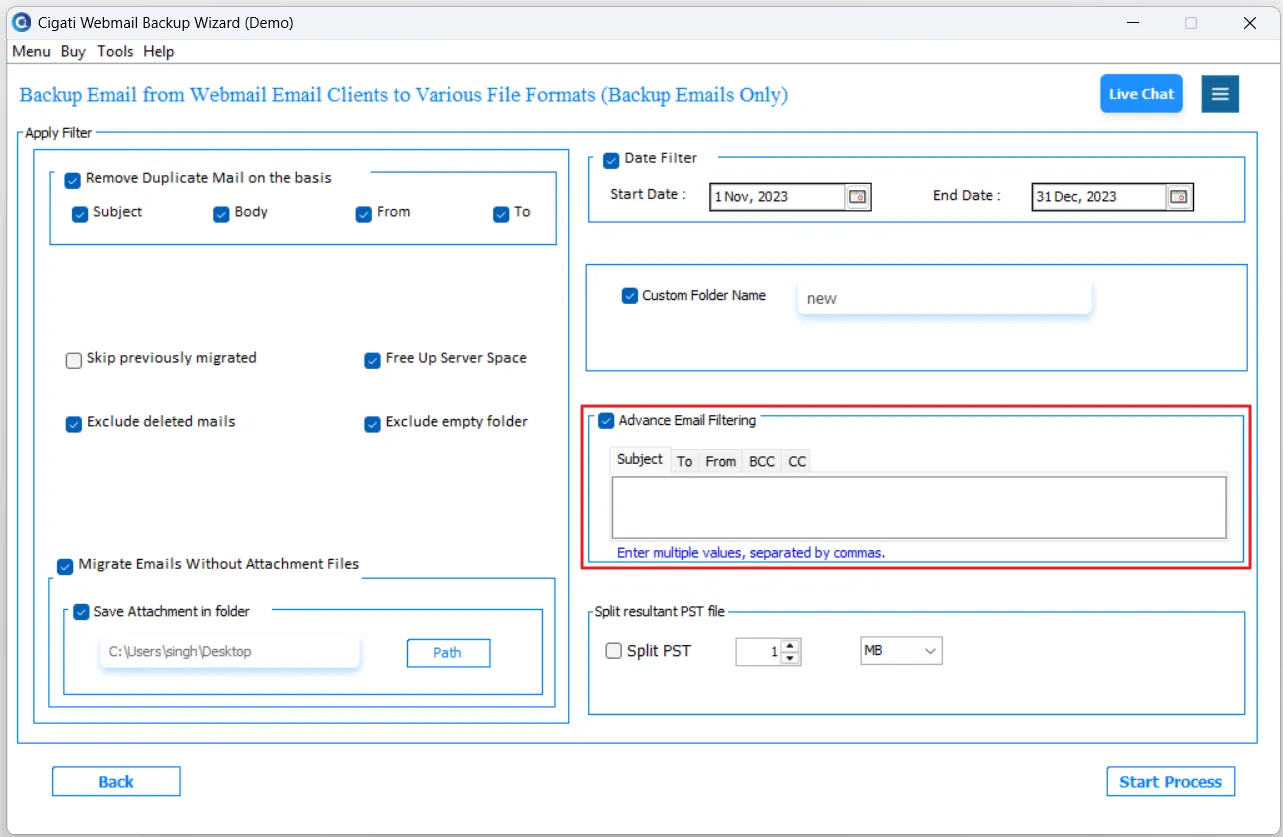1283x837 pixels.
Task: Enable the Split PST checkbox
Action: 614,651
